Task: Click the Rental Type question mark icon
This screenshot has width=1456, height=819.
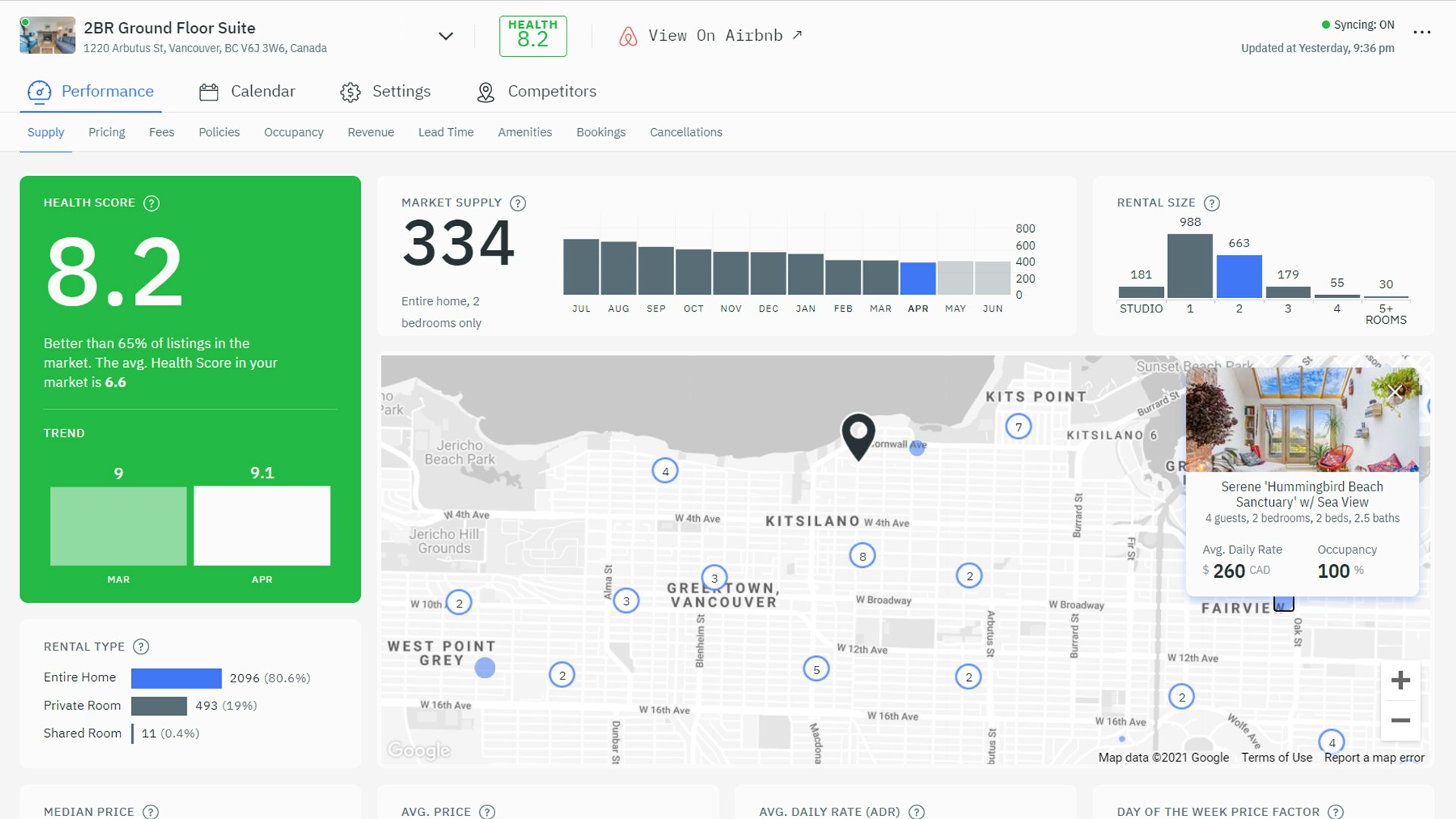Action: point(141,647)
